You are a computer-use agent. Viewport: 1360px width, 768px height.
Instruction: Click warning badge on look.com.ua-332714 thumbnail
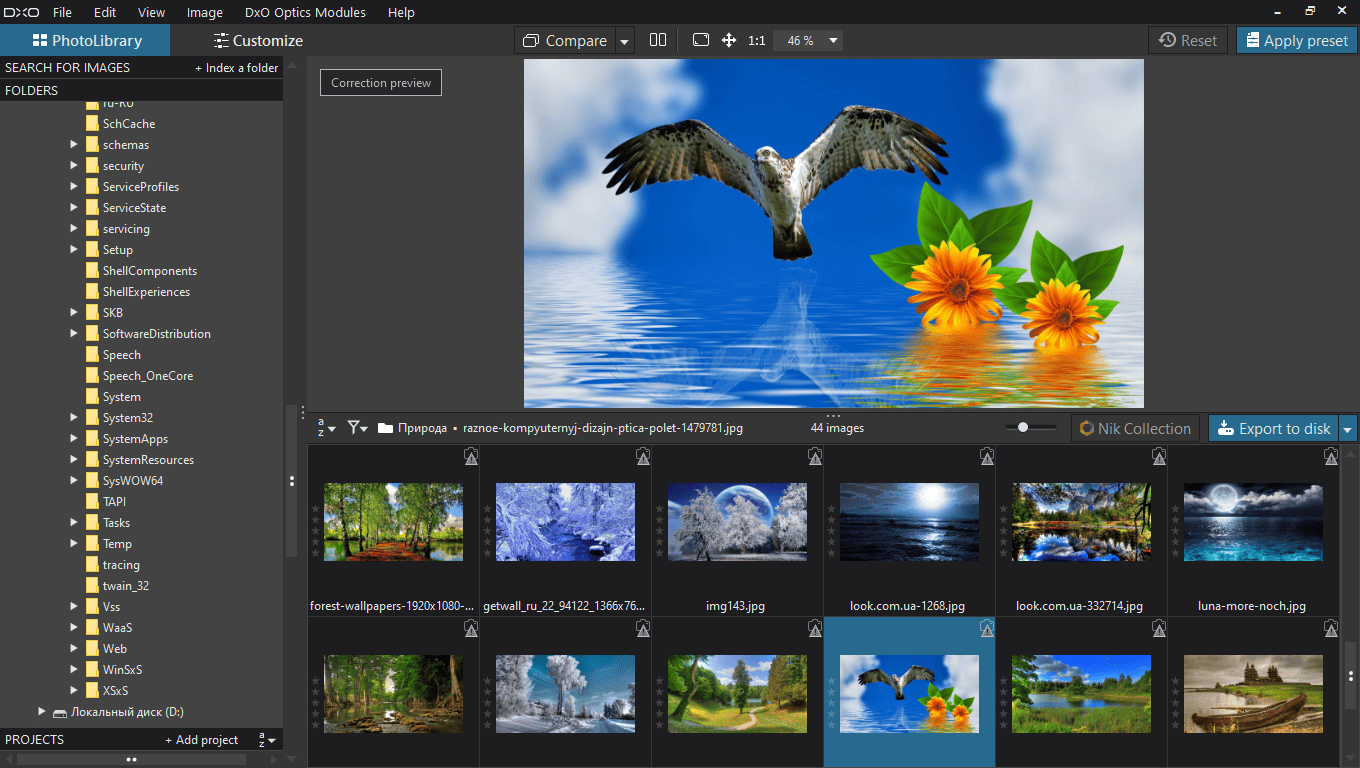tap(1159, 456)
